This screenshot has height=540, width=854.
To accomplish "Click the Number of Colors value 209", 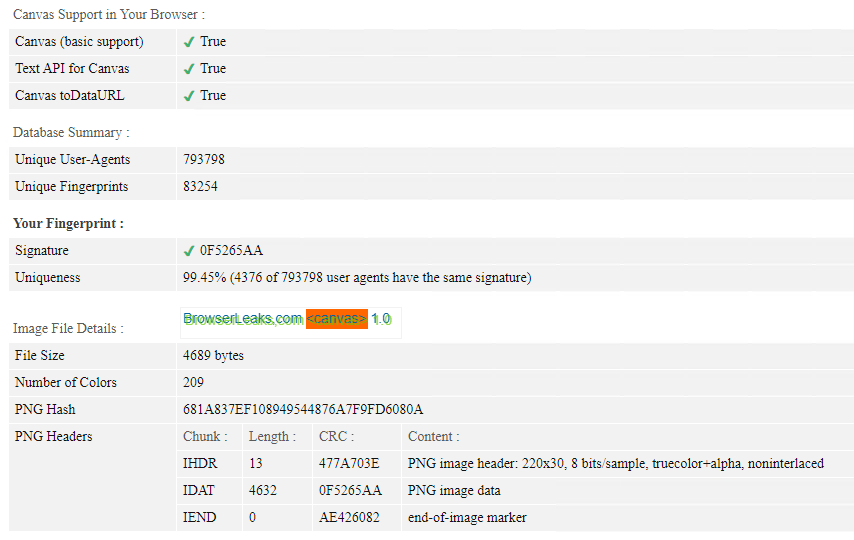I will [193, 382].
